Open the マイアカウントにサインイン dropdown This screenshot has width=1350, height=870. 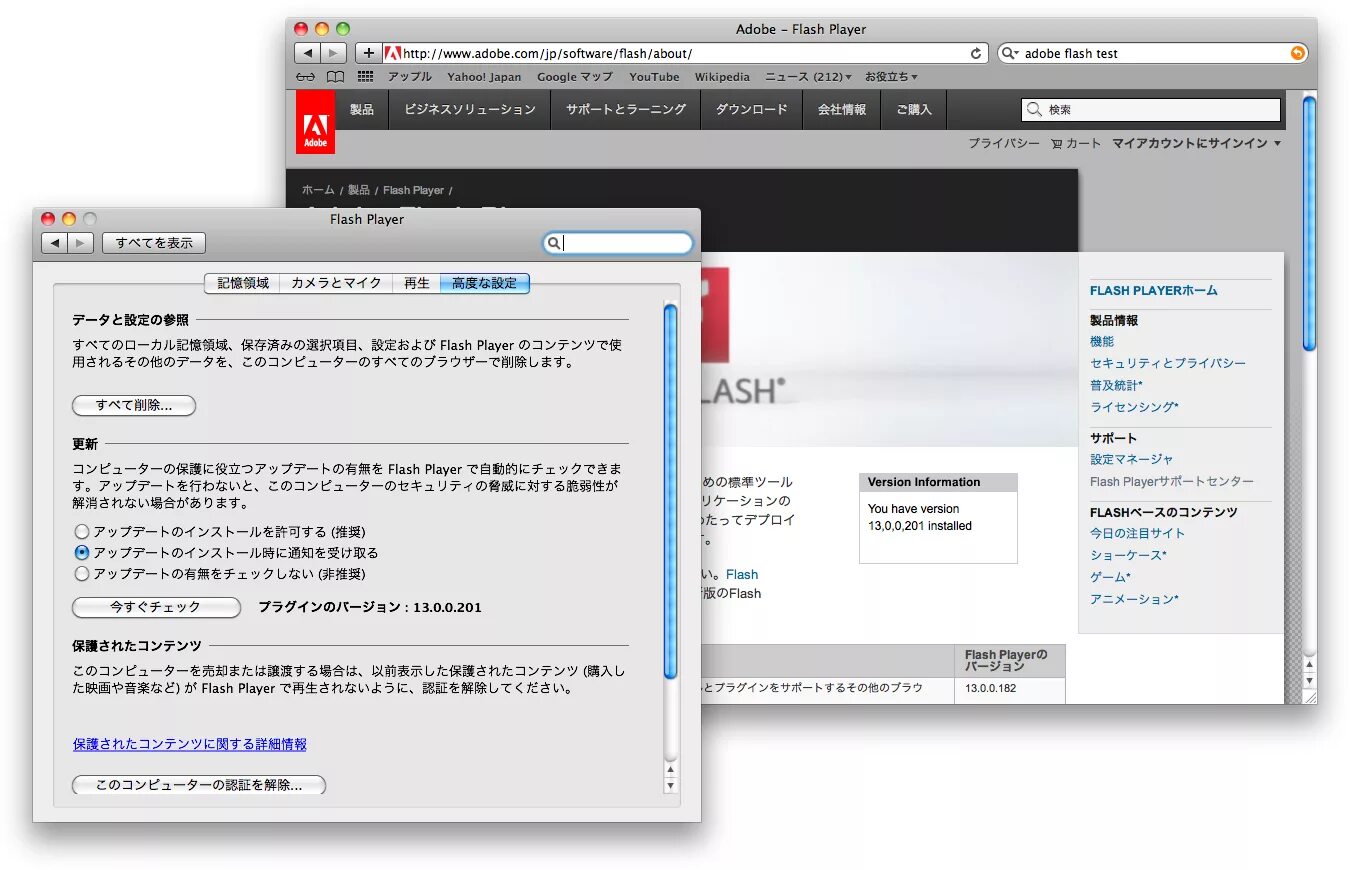1196,144
